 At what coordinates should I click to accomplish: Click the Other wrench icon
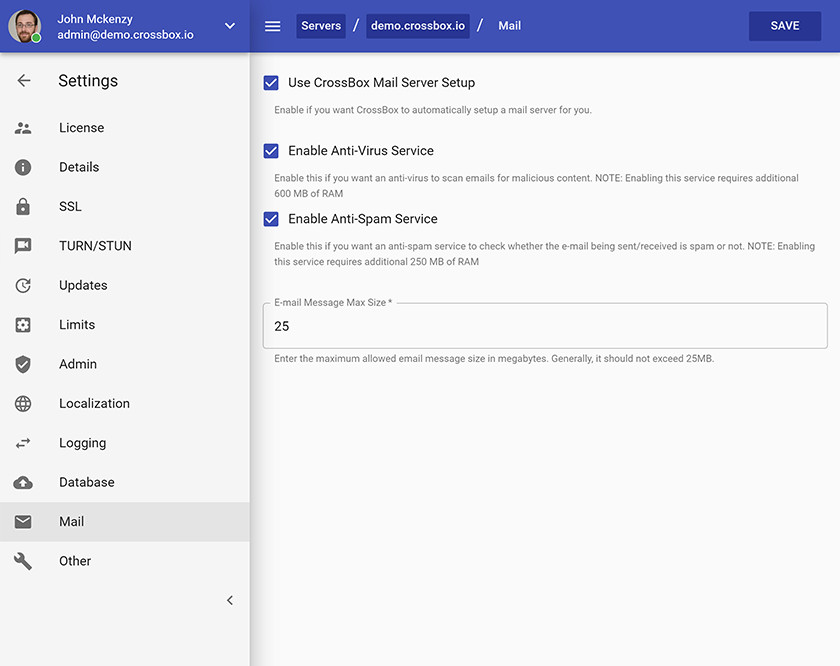coord(23,562)
